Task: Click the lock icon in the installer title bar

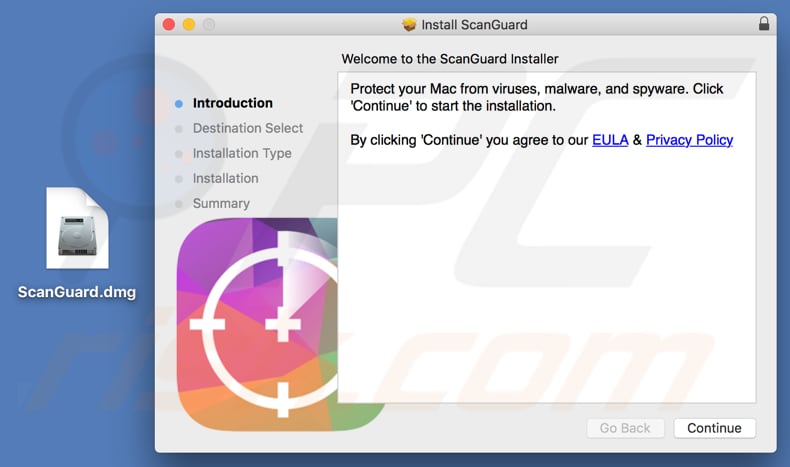Action: 764,24
